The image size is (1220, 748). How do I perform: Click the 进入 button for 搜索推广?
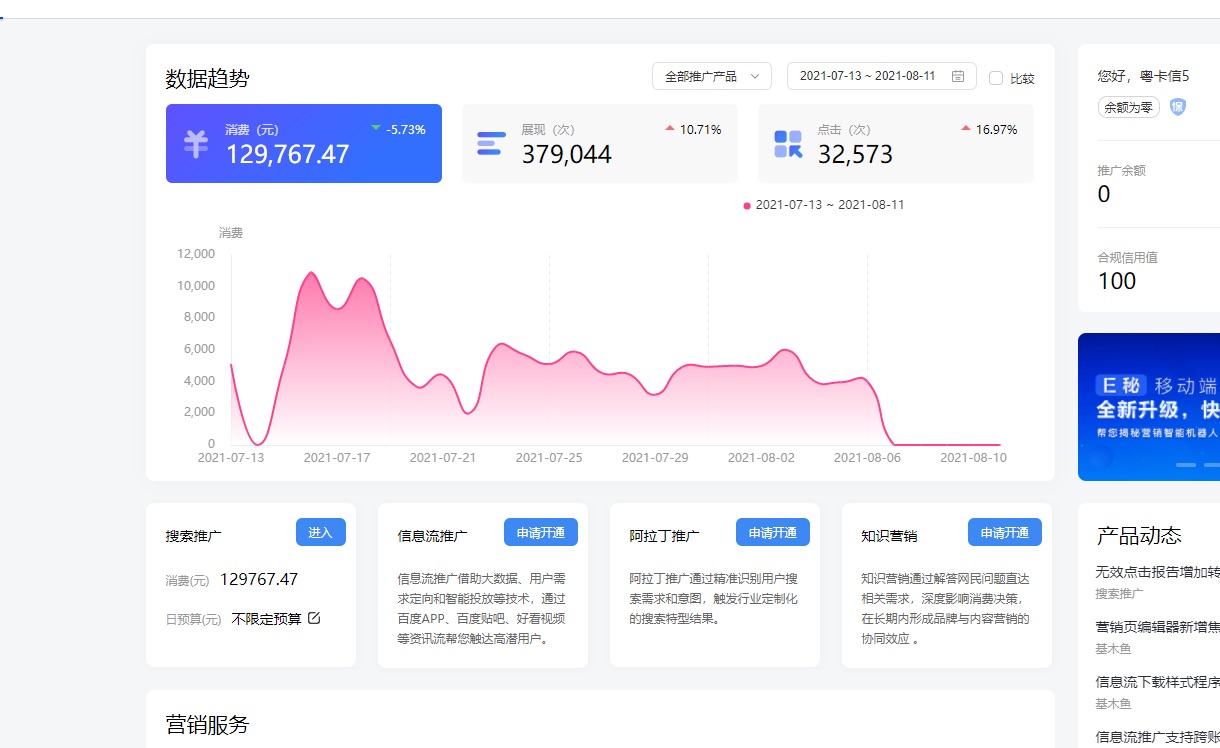point(321,534)
